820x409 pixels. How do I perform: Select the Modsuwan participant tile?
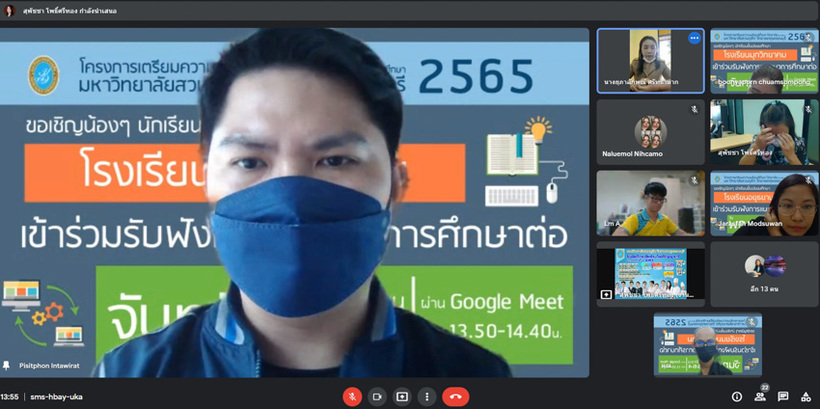[x=764, y=203]
